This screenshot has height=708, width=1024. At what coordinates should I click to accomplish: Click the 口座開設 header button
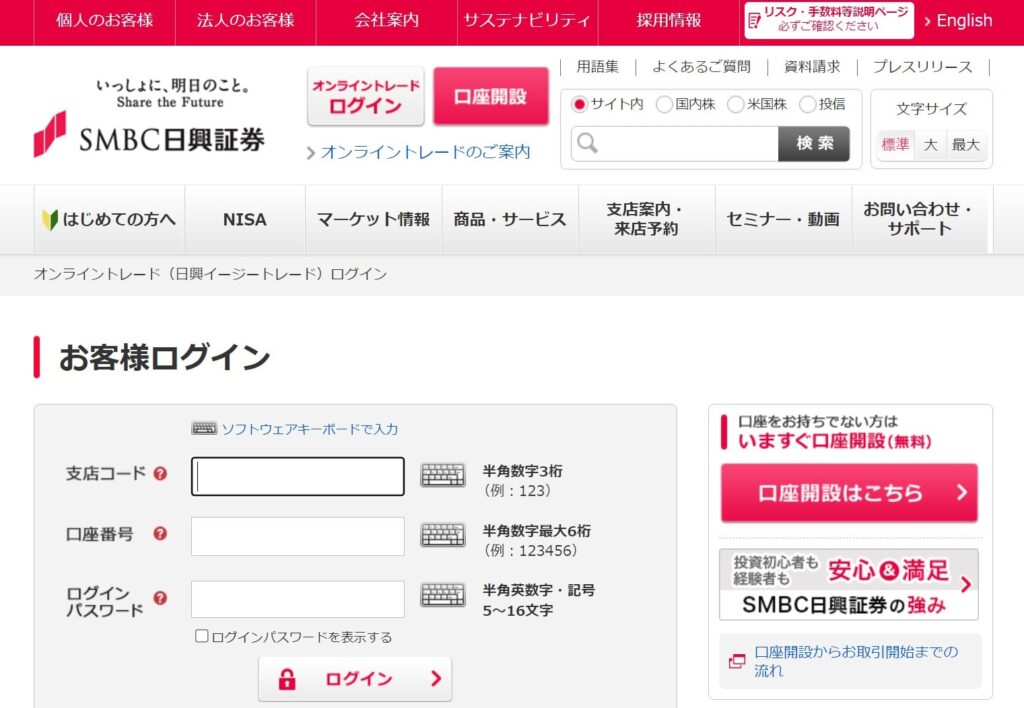point(490,96)
